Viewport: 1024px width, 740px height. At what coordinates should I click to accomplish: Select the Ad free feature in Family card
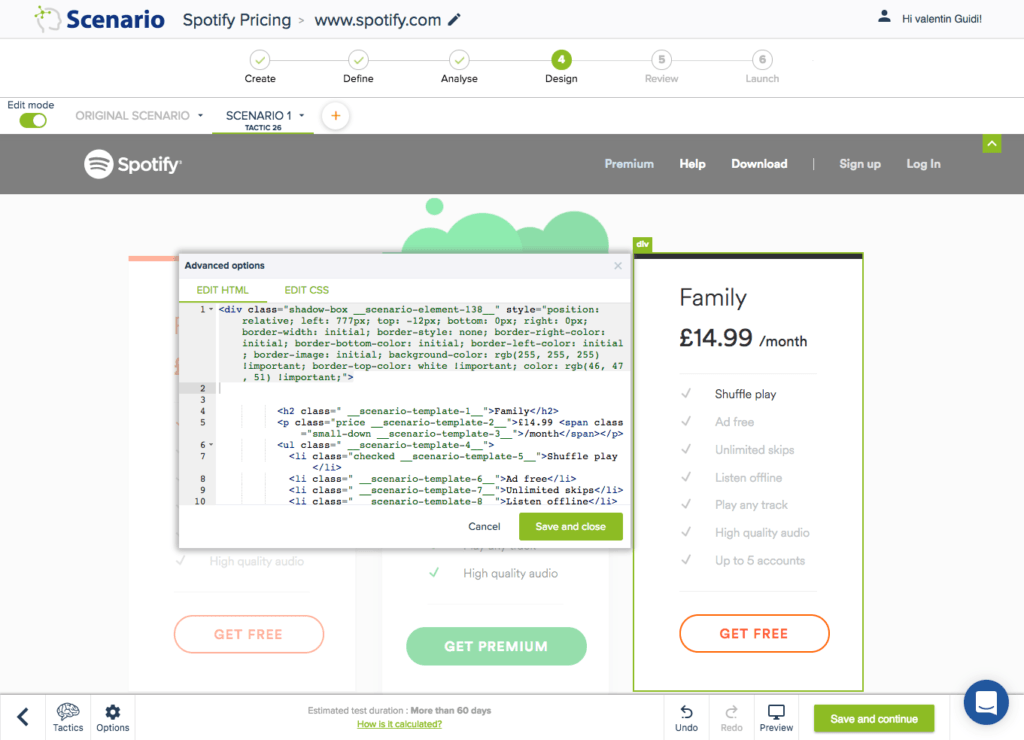coord(734,422)
